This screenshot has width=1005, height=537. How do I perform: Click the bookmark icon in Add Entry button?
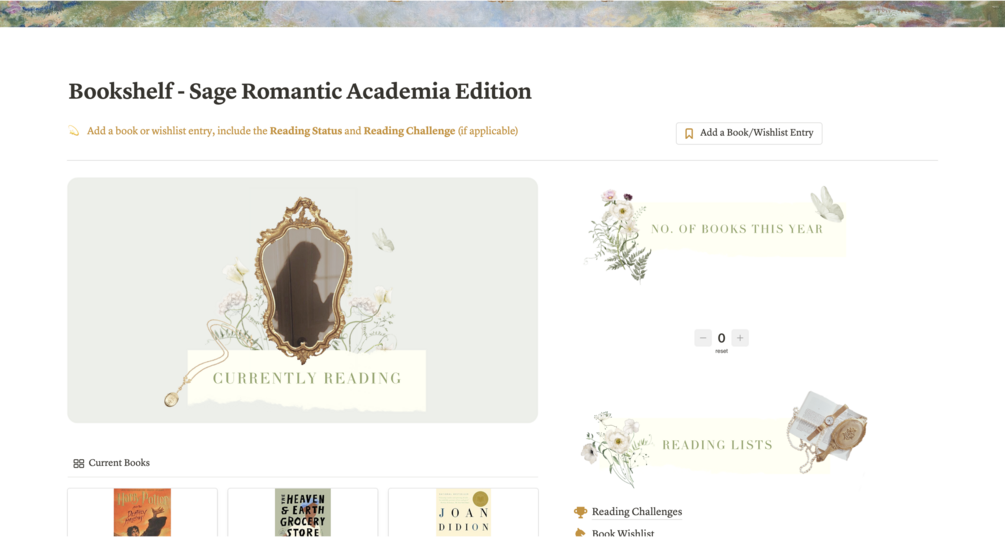coord(689,133)
